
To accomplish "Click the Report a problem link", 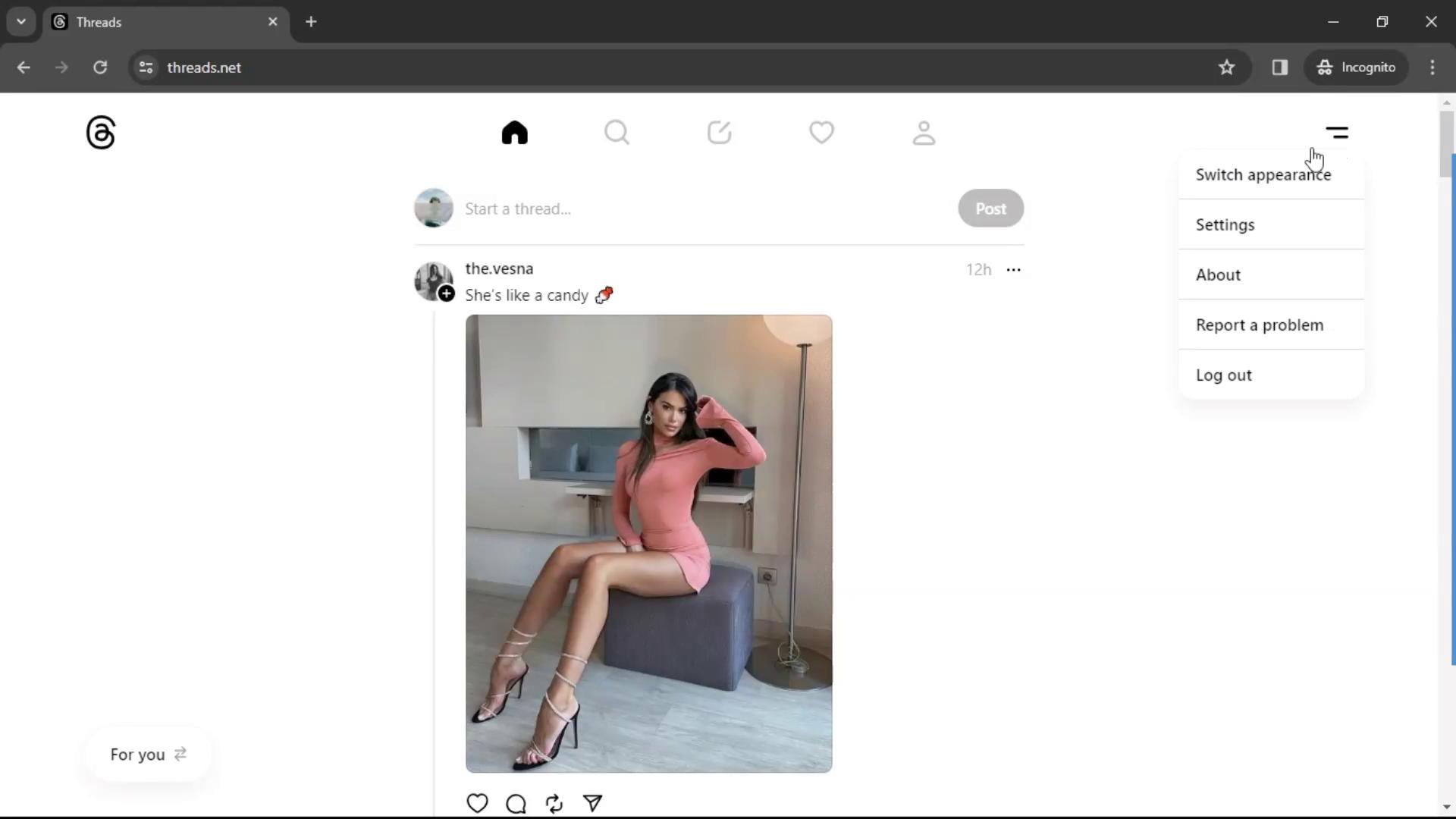I will (1260, 324).
